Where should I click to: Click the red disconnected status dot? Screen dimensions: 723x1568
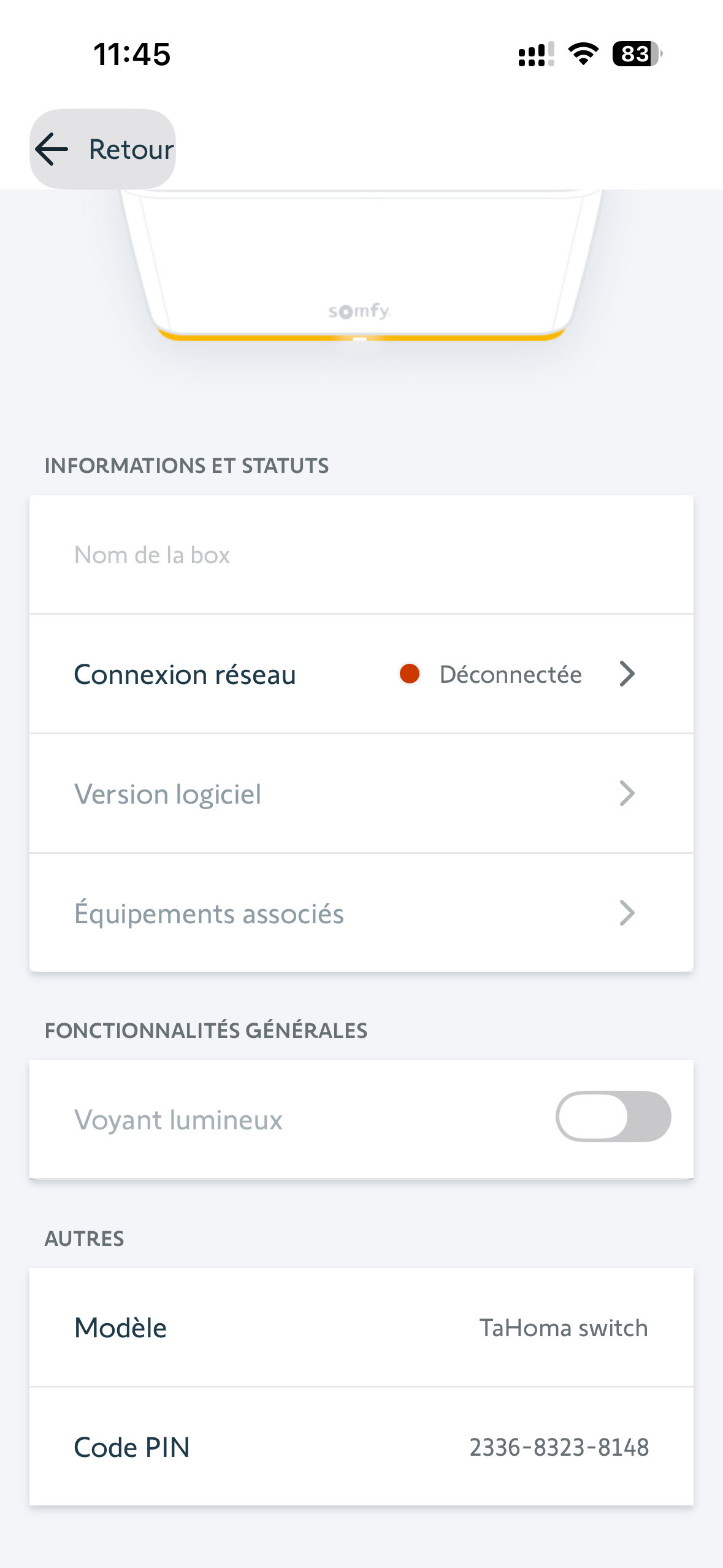(409, 674)
